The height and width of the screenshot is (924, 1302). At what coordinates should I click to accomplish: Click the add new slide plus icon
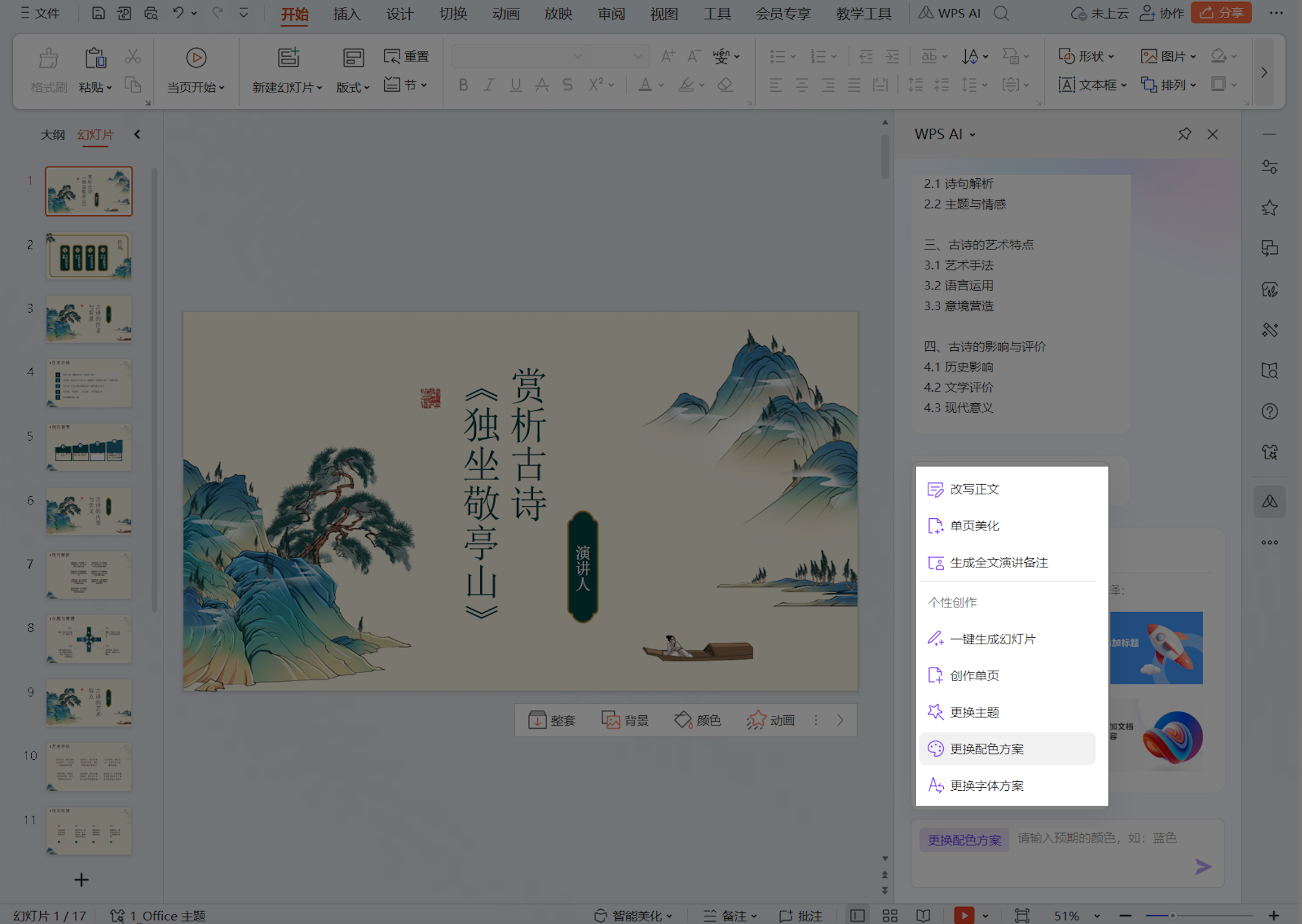(x=81, y=879)
